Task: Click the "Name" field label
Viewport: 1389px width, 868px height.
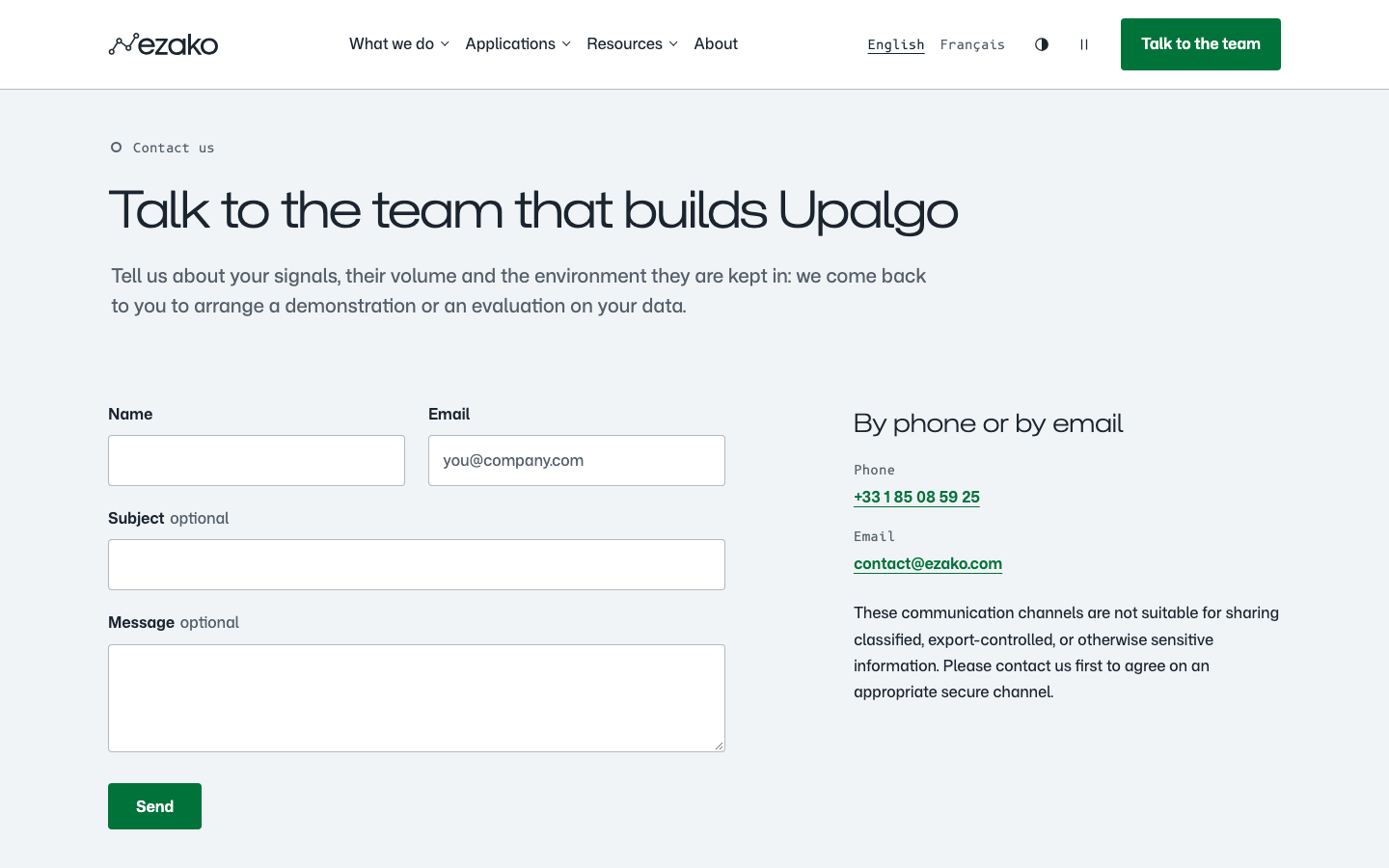Action: point(130,414)
